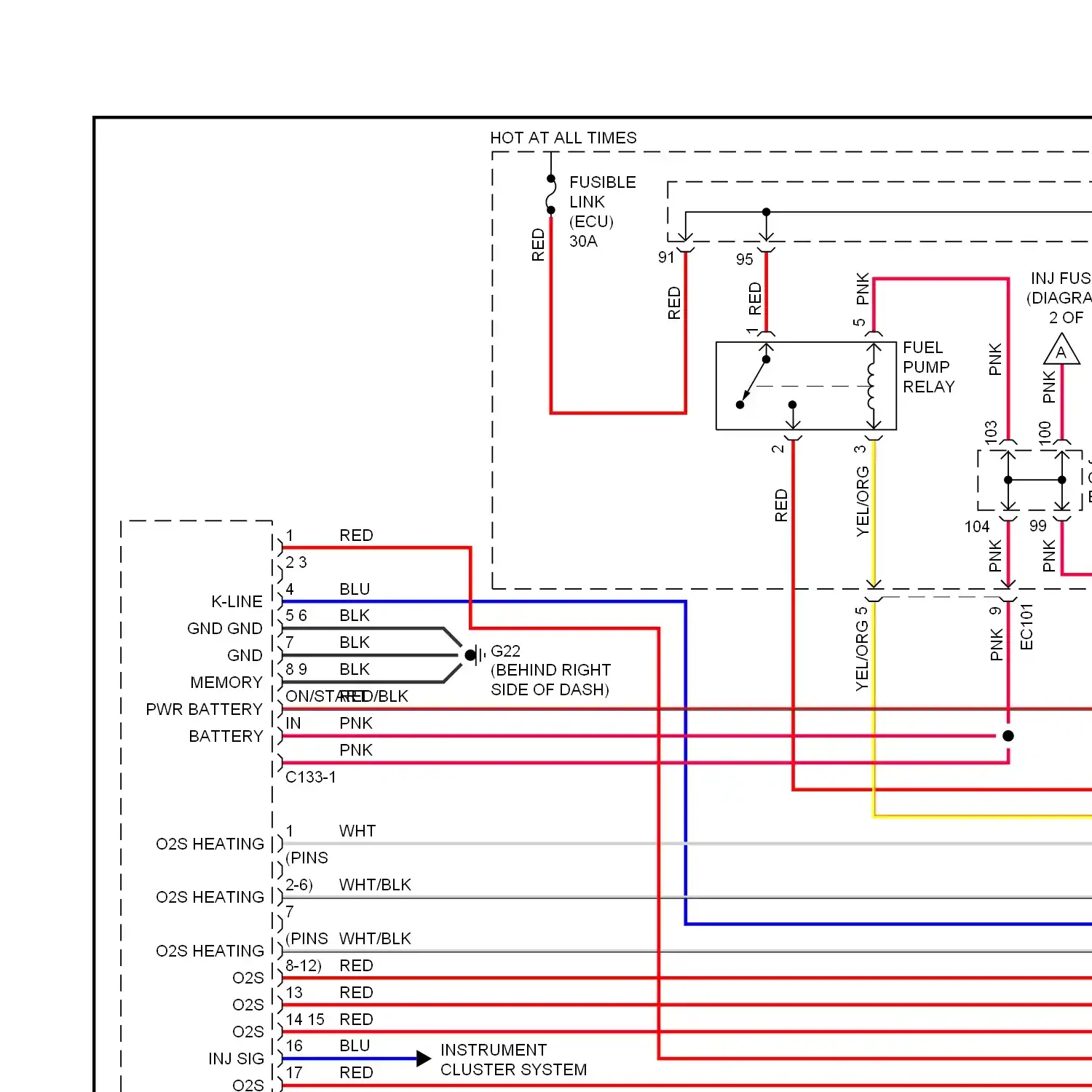
Task: Open the INSTRUMENT CLUSTER SYSTEM reference
Action: pos(513,1059)
